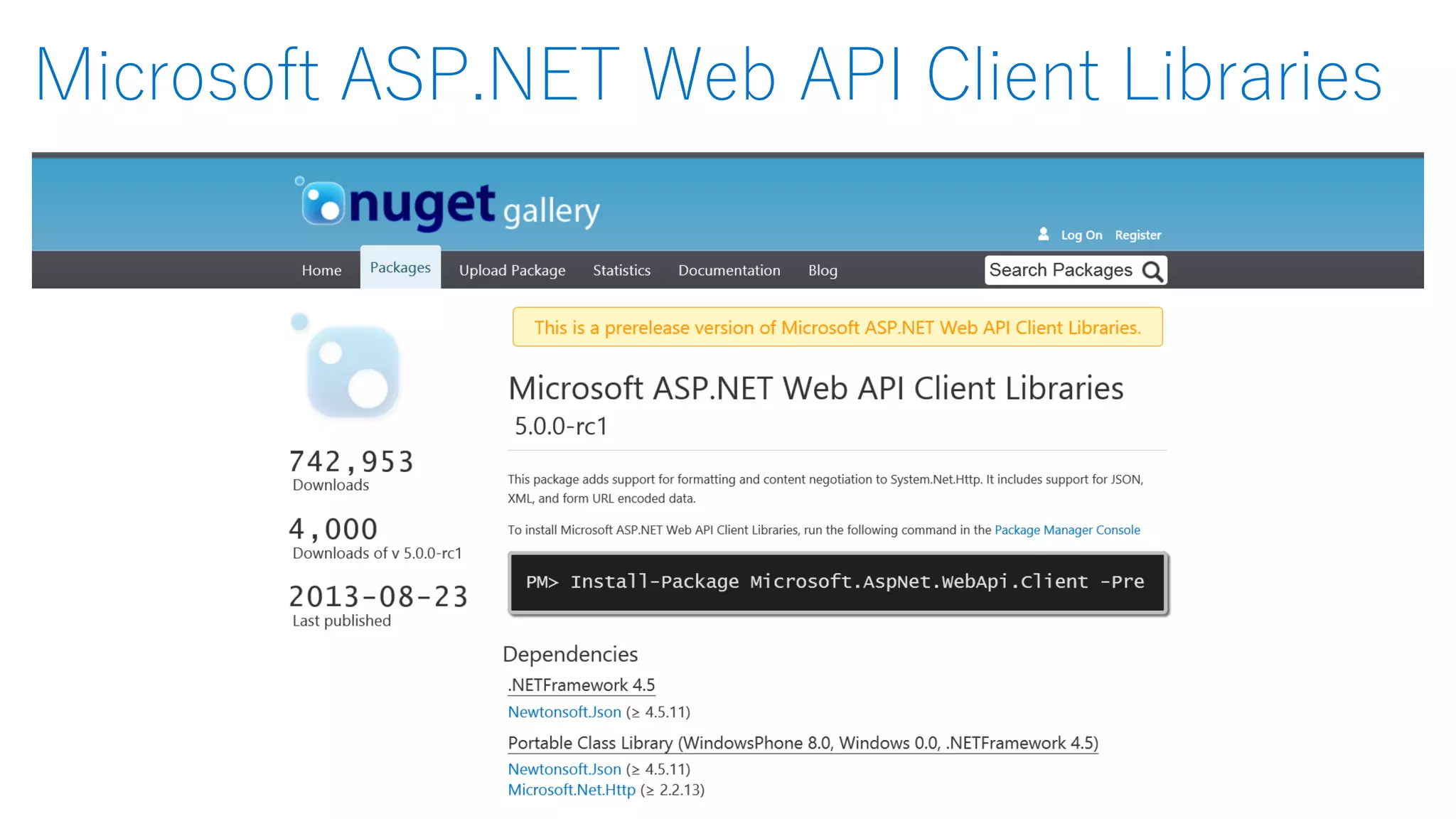1456x819 pixels.
Task: Click the package default icon image
Action: (347, 367)
